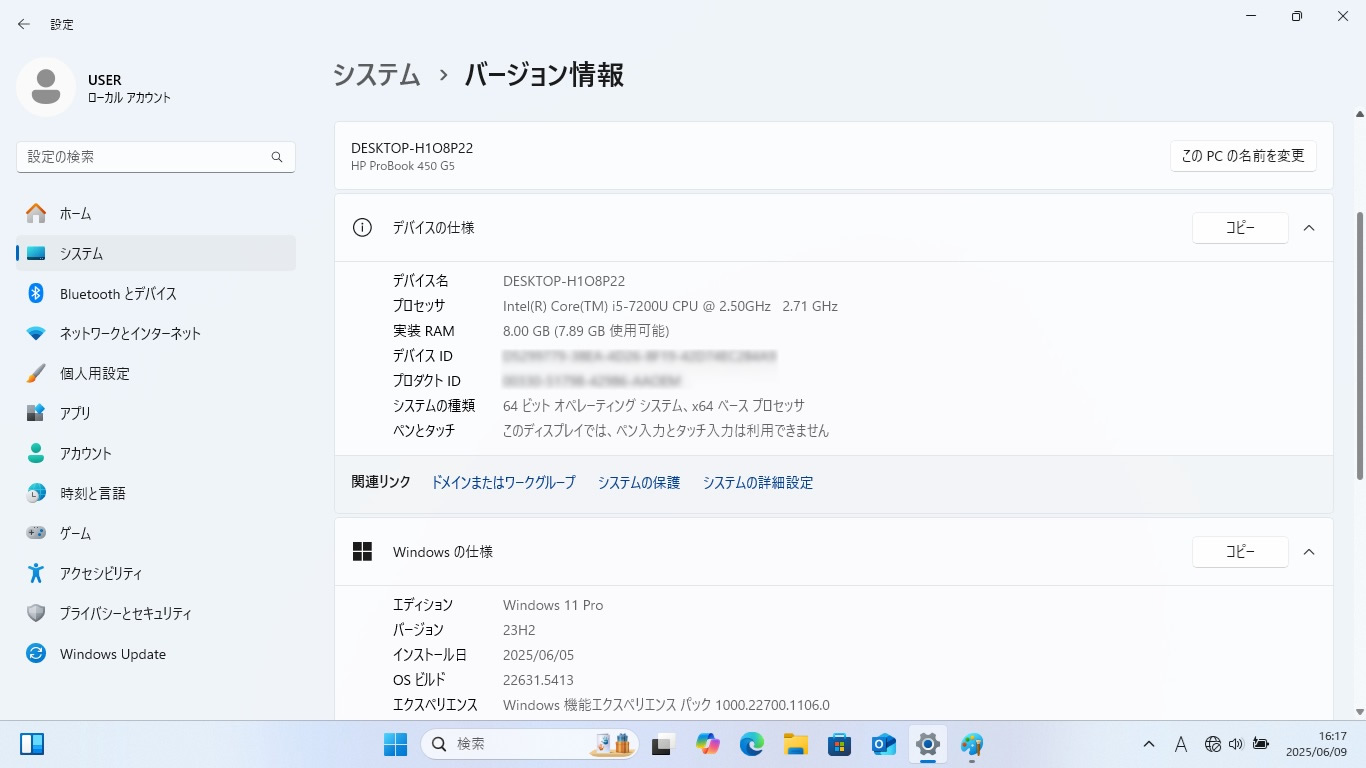Open network volume battery quick settings
The width and height of the screenshot is (1366, 768).
1237,744
